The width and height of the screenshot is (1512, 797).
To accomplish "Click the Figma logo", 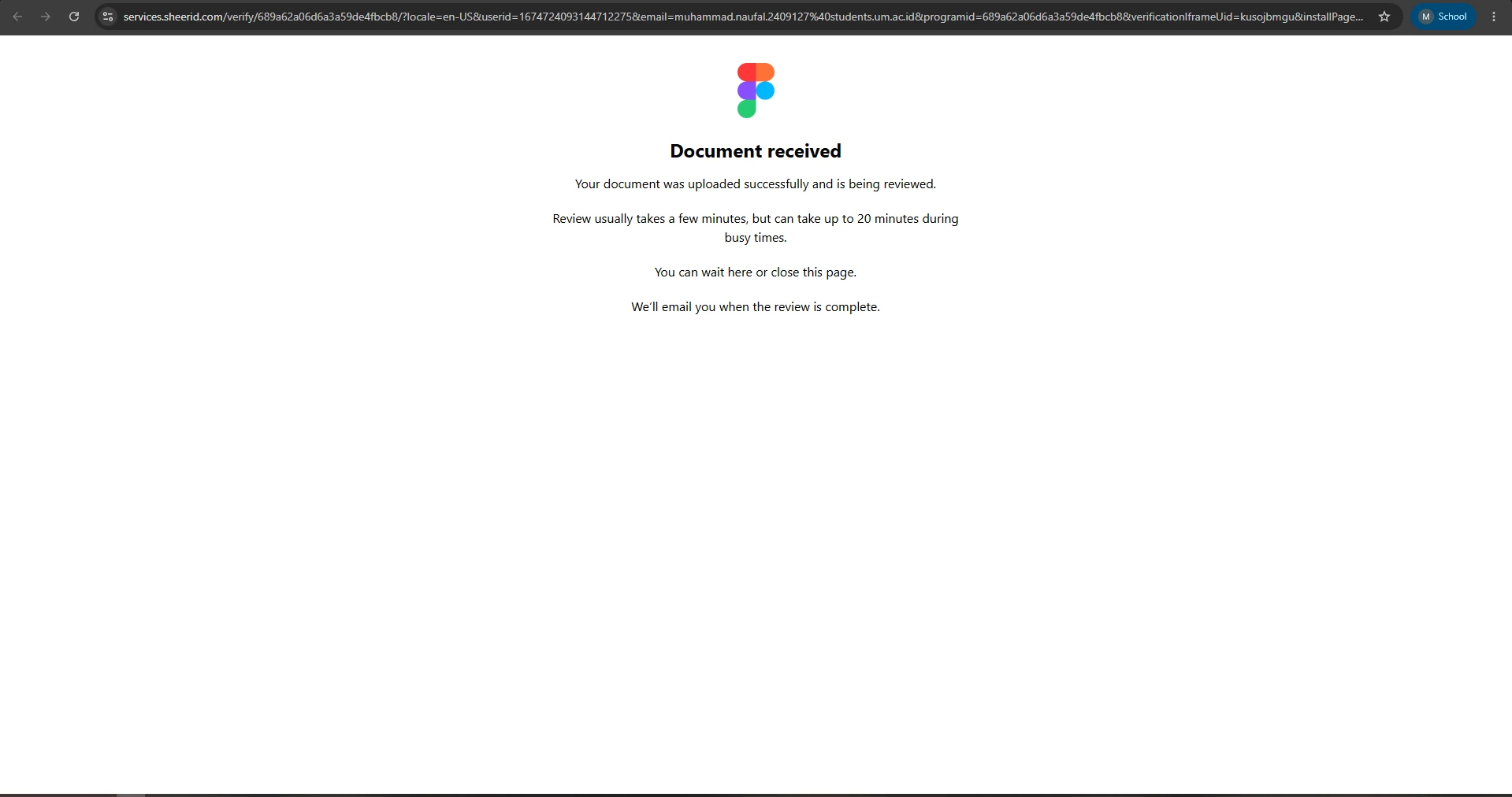I will 756,91.
